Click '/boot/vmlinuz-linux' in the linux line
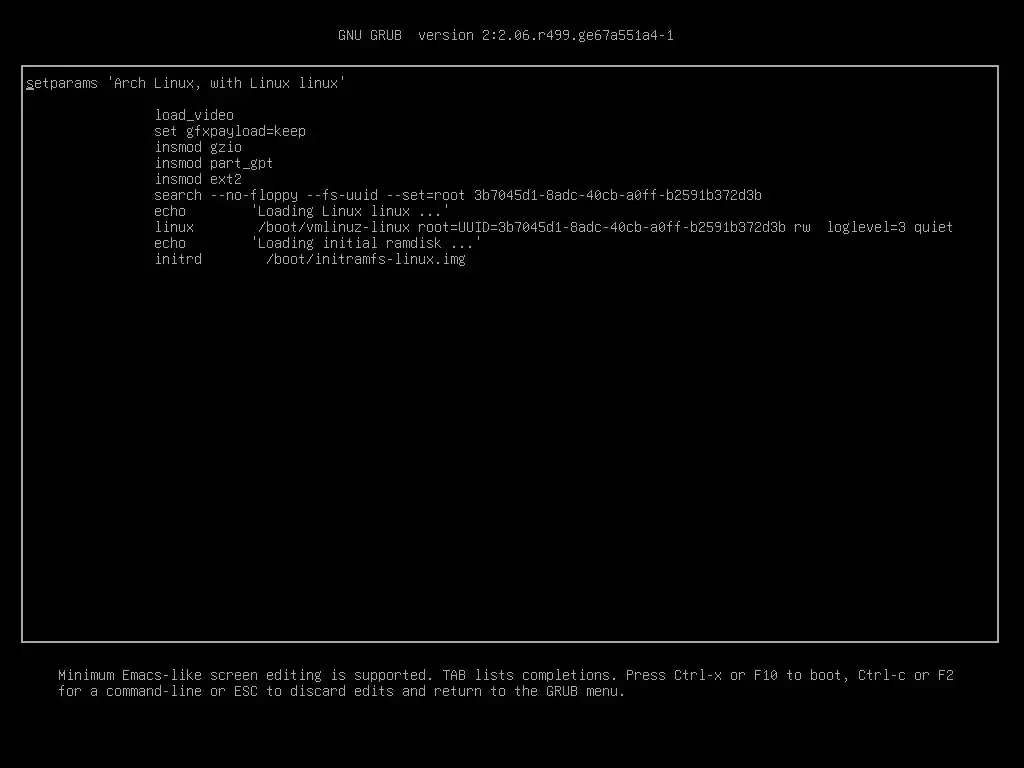 point(334,227)
